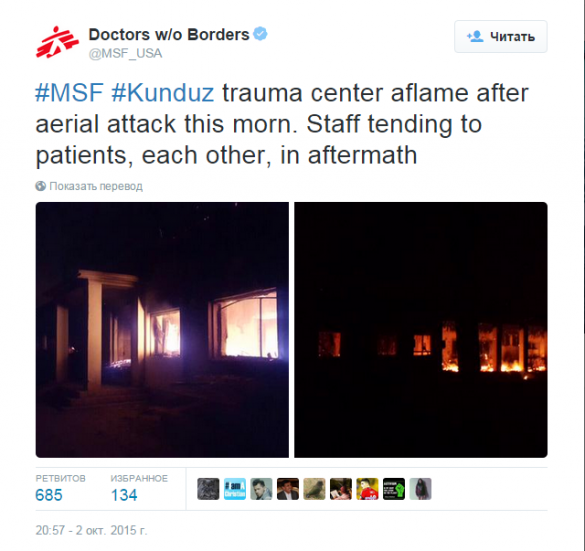Image resolution: width=585 pixels, height=551 pixels.
Task: Open the blue '#I am A Christian' avatar
Action: (235, 489)
